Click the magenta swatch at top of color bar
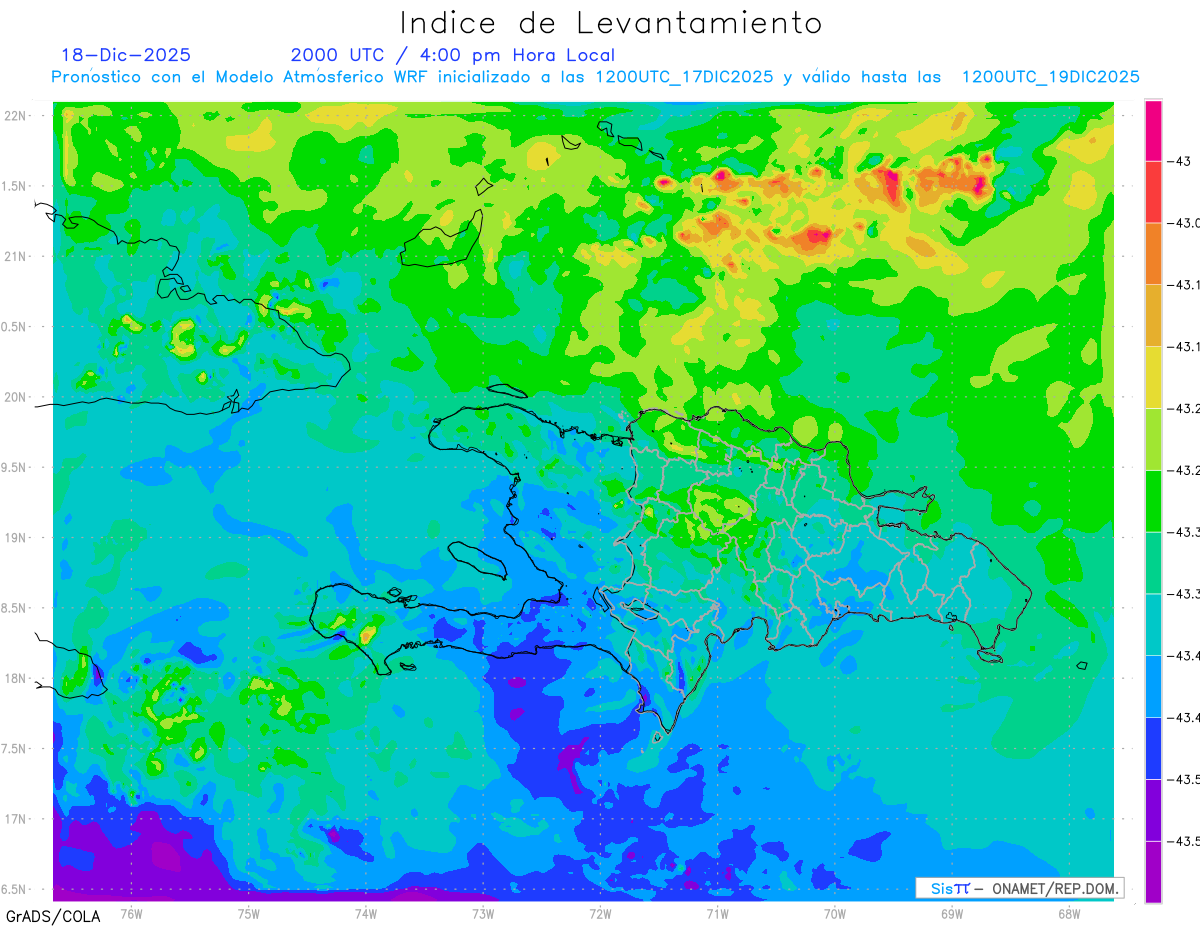This screenshot has height=927, width=1200. [1153, 130]
